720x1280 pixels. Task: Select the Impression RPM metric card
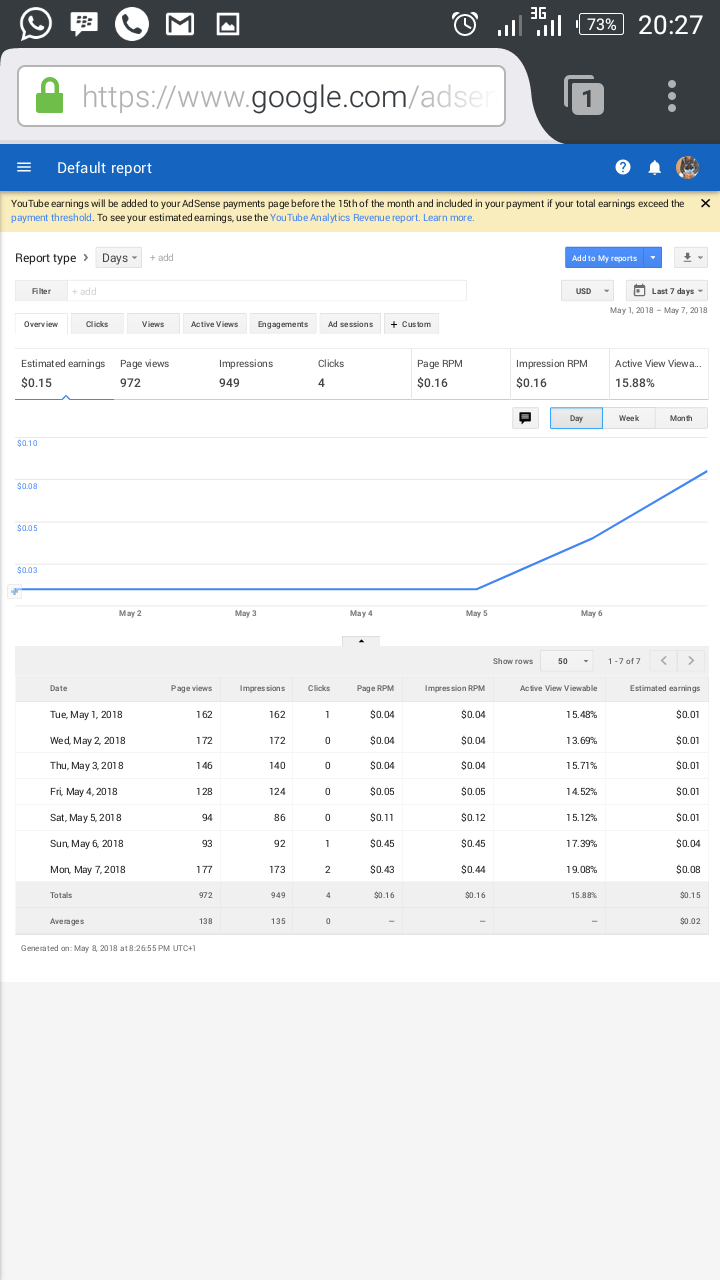(559, 373)
